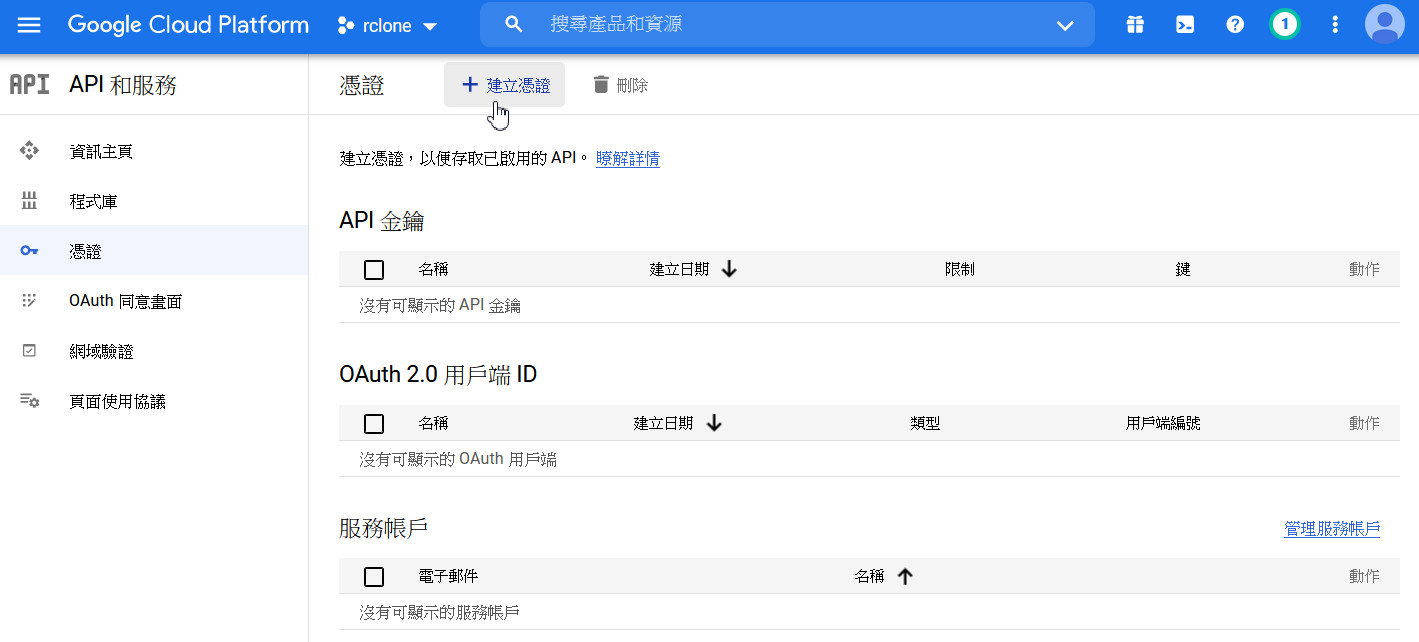Toggle select-all checkbox in API 金鑰 table
Screen dimensions: 1419x642
(374, 270)
